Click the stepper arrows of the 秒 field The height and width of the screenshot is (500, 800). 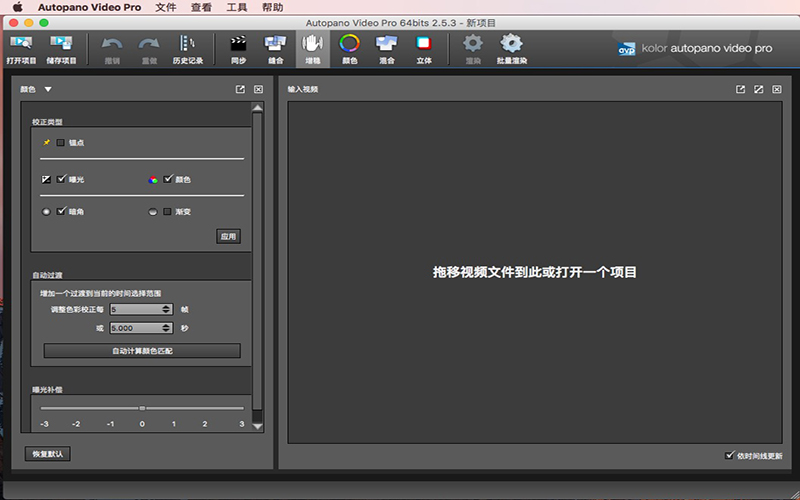pos(166,328)
